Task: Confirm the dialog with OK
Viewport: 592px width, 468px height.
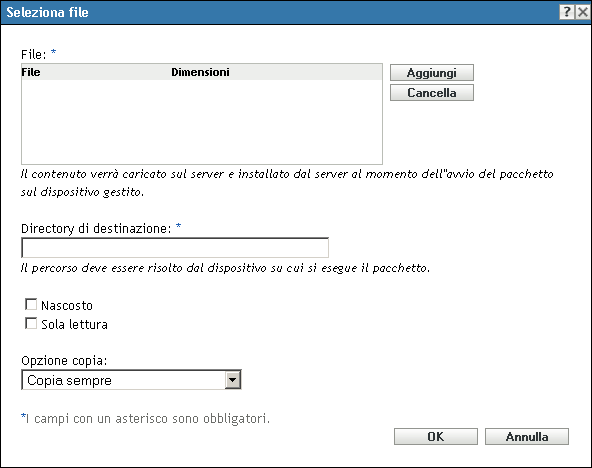Action: click(436, 437)
